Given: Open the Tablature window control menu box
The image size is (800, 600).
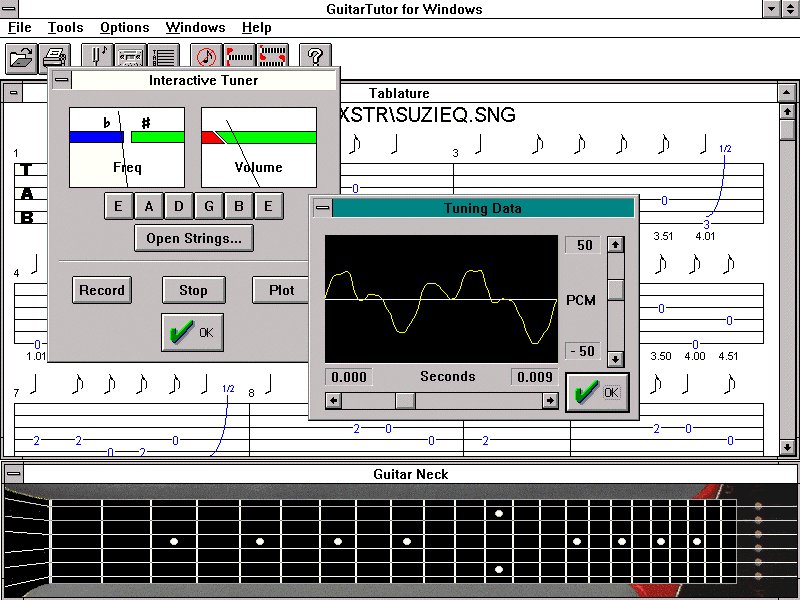Looking at the screenshot, I should pos(13,93).
